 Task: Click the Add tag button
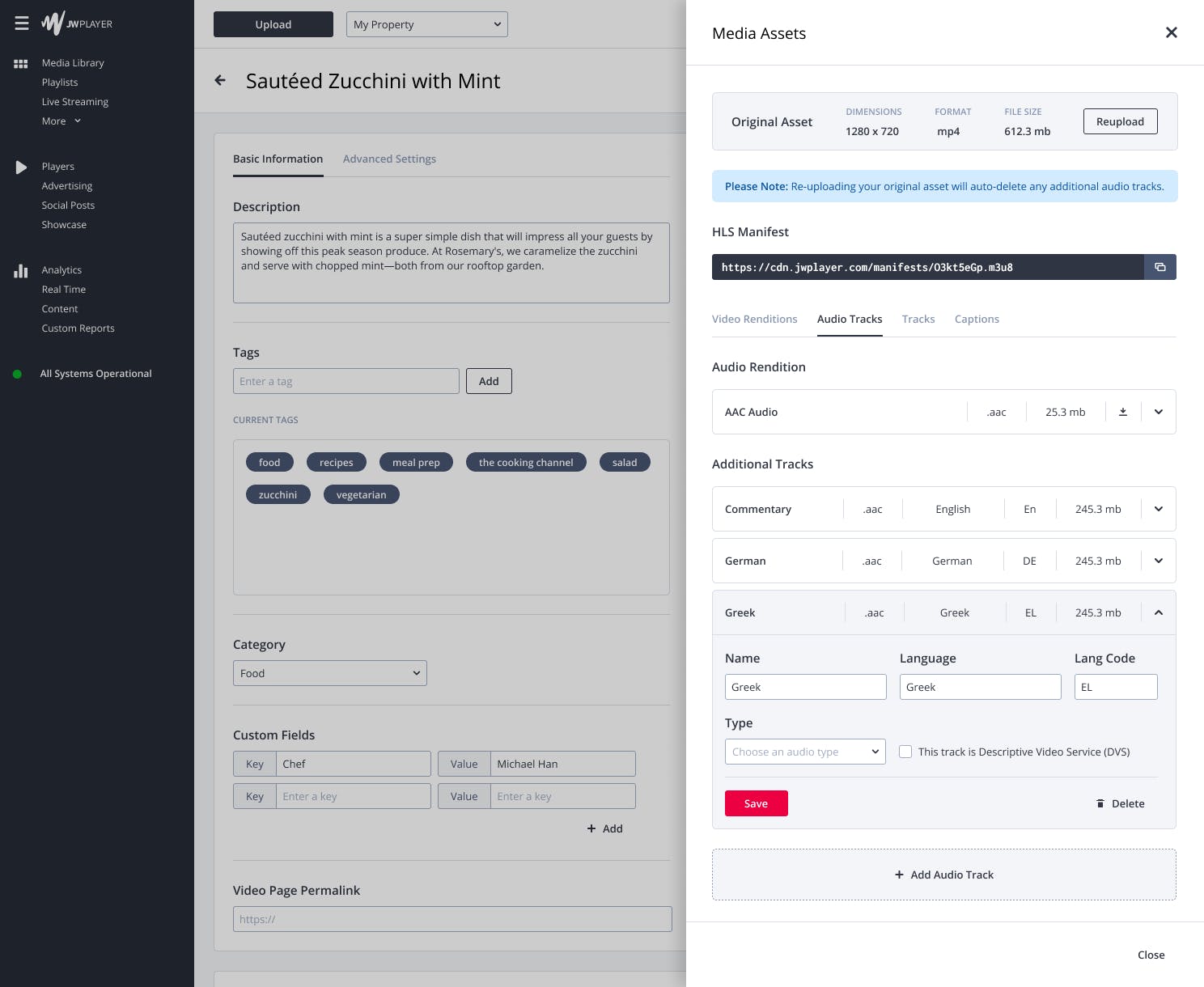coord(489,381)
